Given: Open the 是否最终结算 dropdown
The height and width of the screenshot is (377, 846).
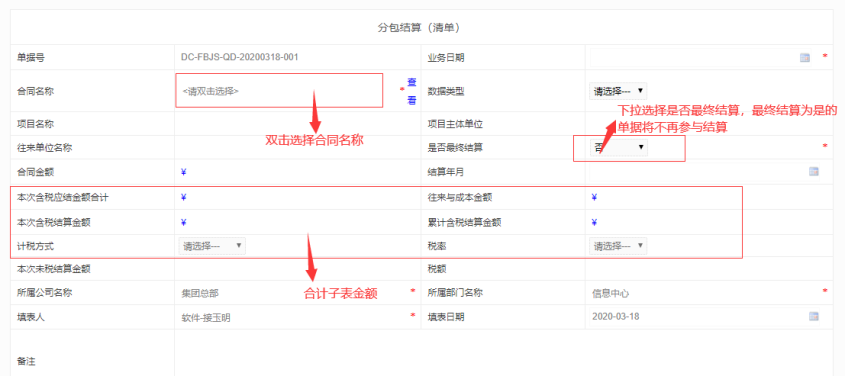Looking at the screenshot, I should 618,147.
